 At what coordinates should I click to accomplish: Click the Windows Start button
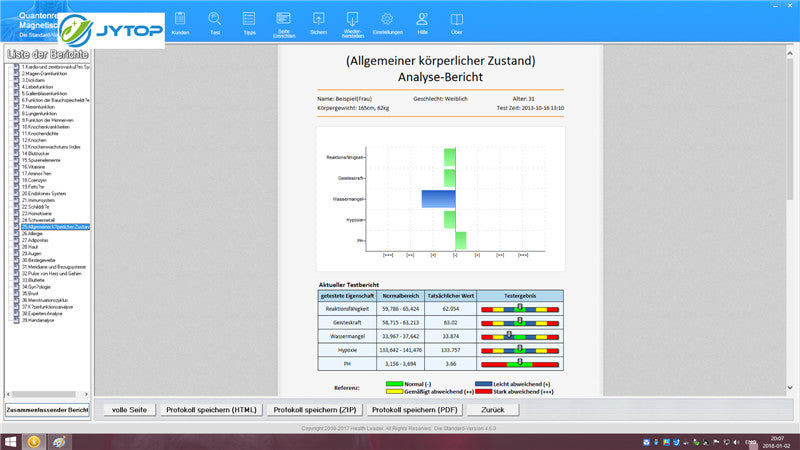[x=10, y=441]
